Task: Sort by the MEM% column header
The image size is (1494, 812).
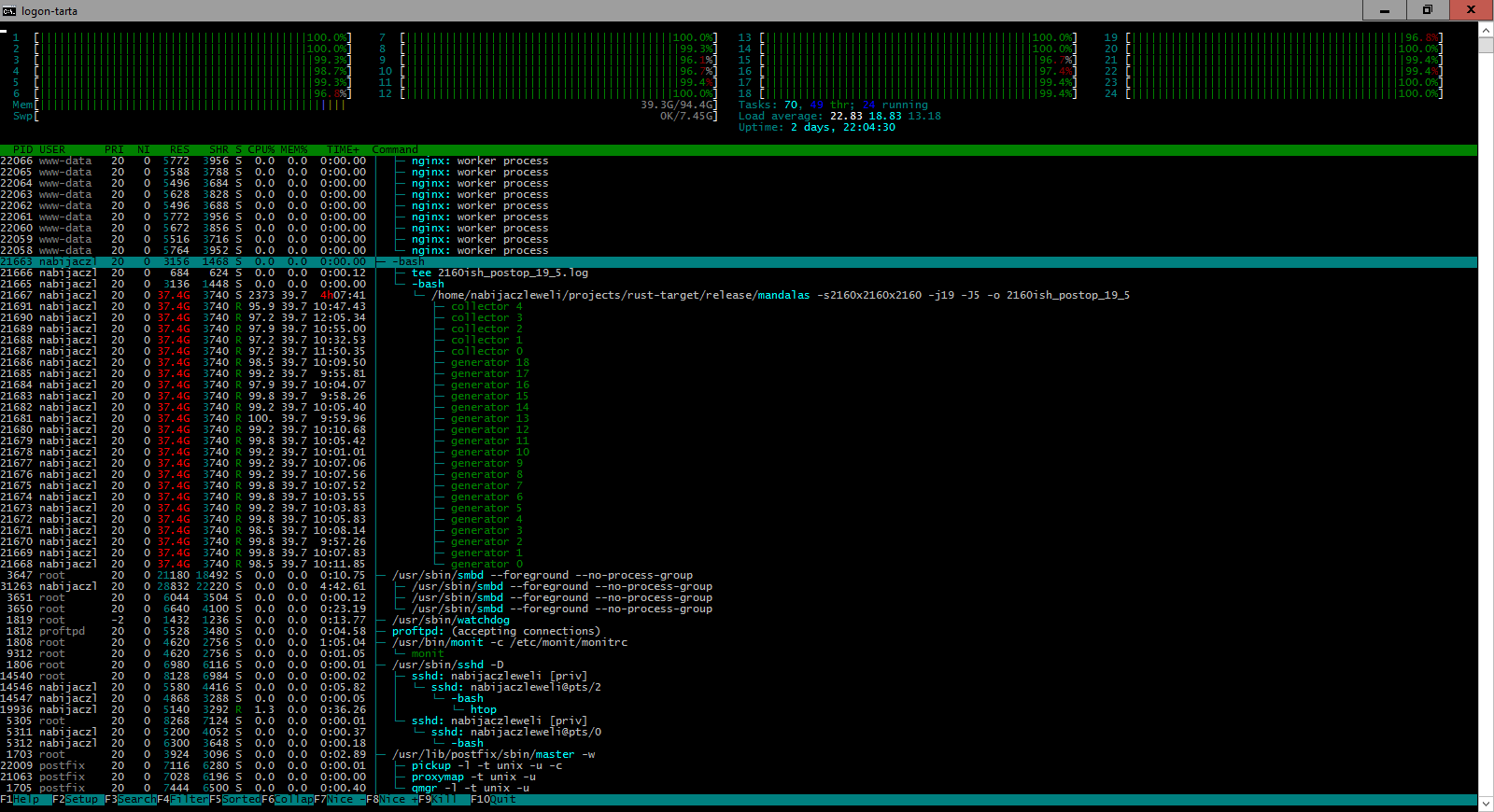Action: 294,150
